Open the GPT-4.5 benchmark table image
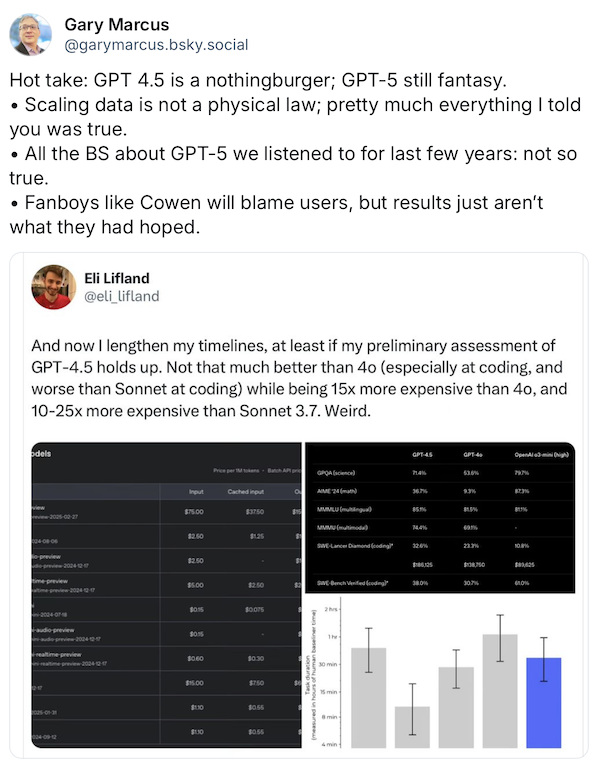Viewport: 600px width, 768px height. [440, 517]
